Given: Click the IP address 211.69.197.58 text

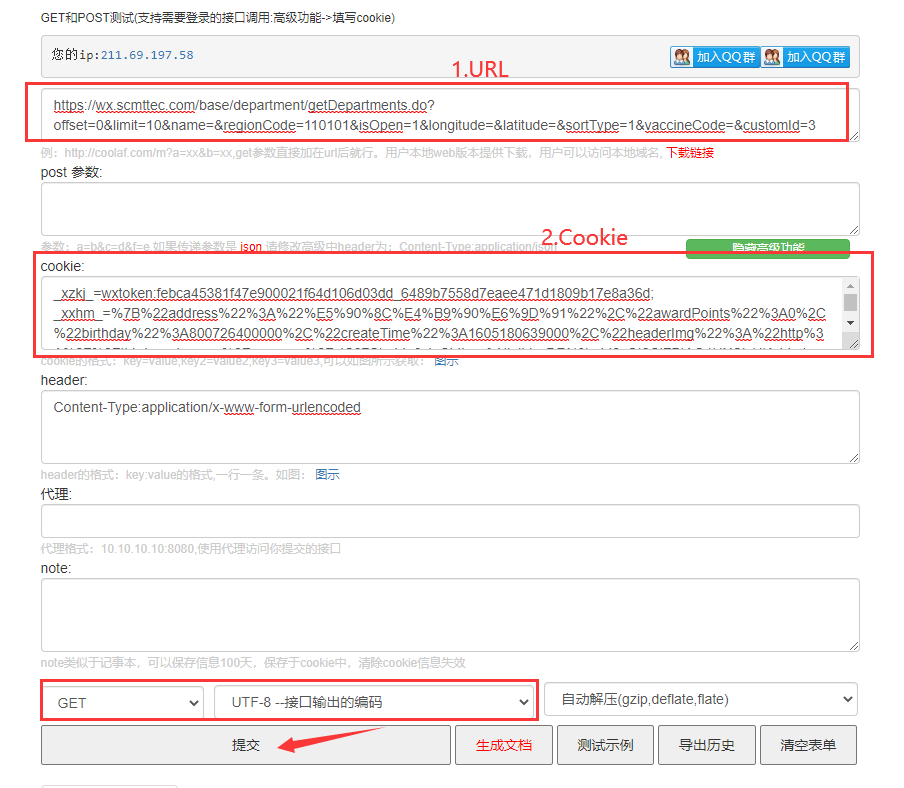Looking at the screenshot, I should (147, 55).
